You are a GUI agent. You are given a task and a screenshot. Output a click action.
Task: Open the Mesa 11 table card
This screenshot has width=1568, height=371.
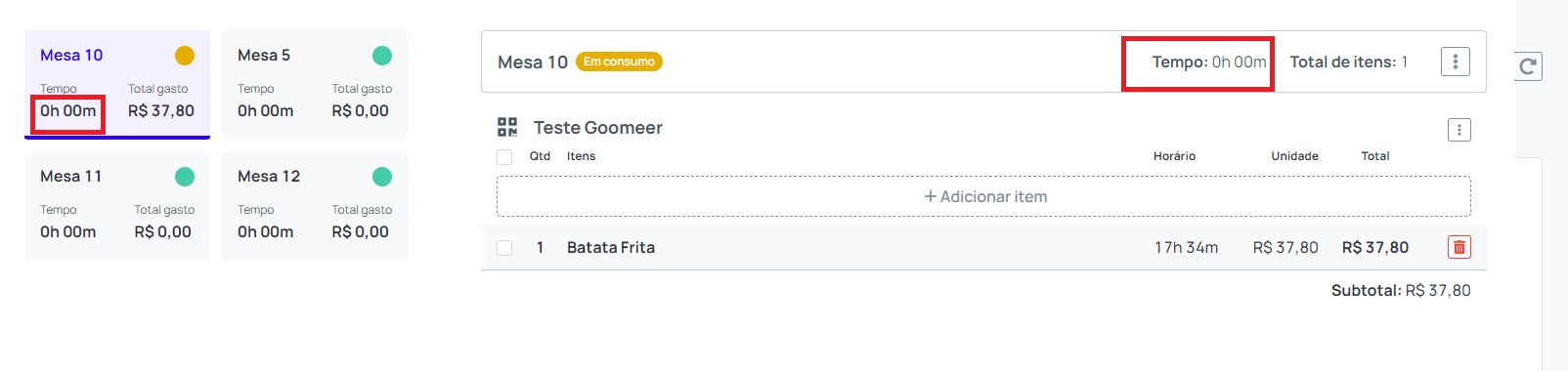pyautogui.click(x=117, y=206)
